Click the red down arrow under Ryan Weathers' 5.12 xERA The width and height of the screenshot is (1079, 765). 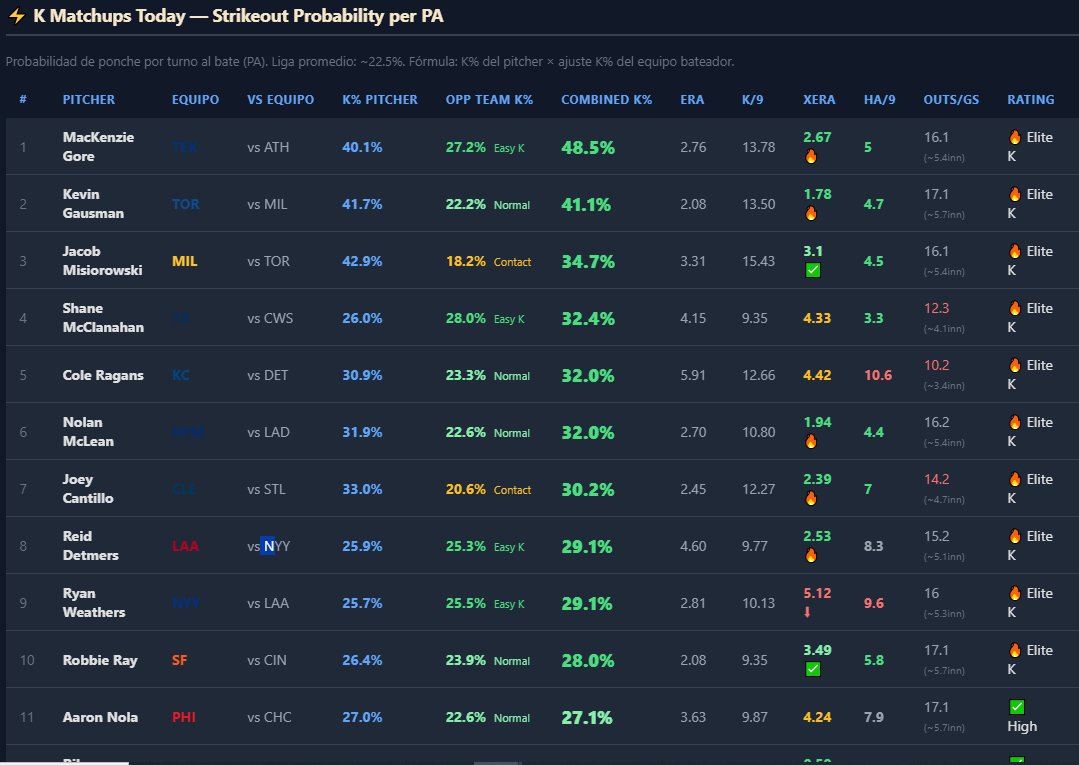pos(808,612)
